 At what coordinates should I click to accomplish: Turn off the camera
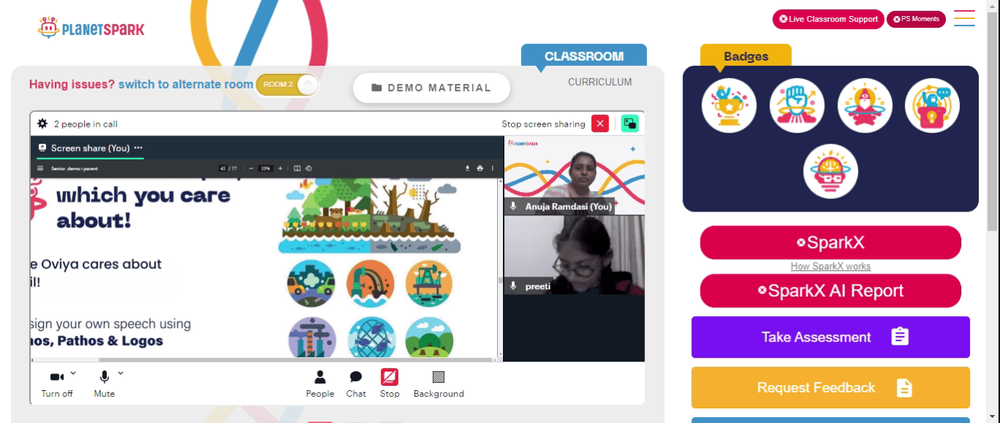[57, 385]
